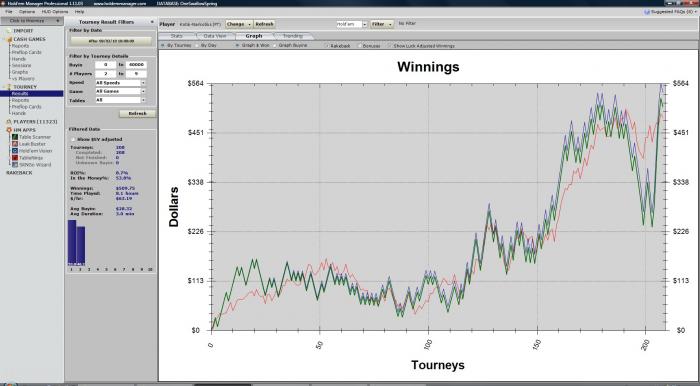
Task: Collapse the Tourney Result Filters panel
Action: (x=152, y=21)
